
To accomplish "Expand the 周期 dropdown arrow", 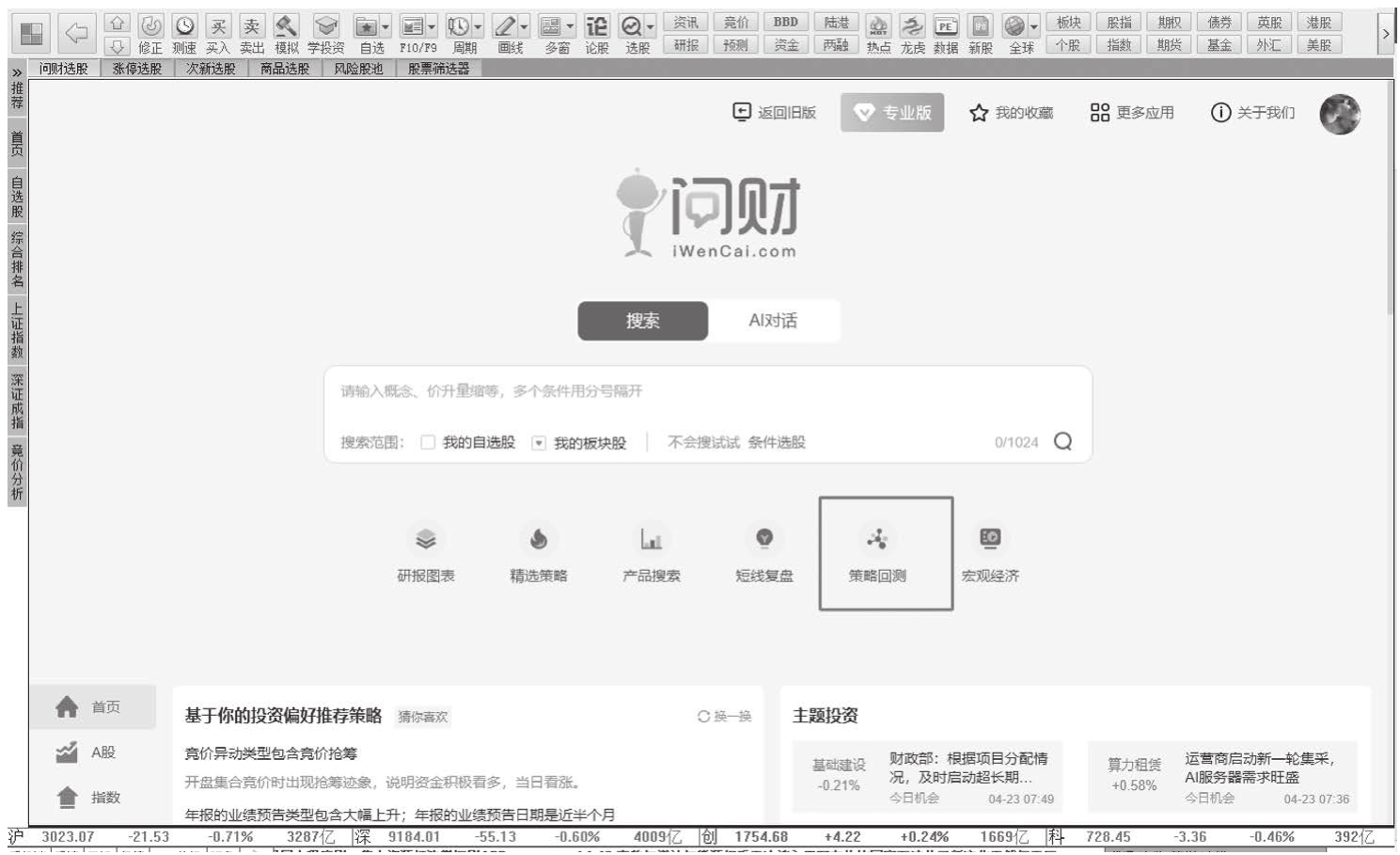I will 478,26.
